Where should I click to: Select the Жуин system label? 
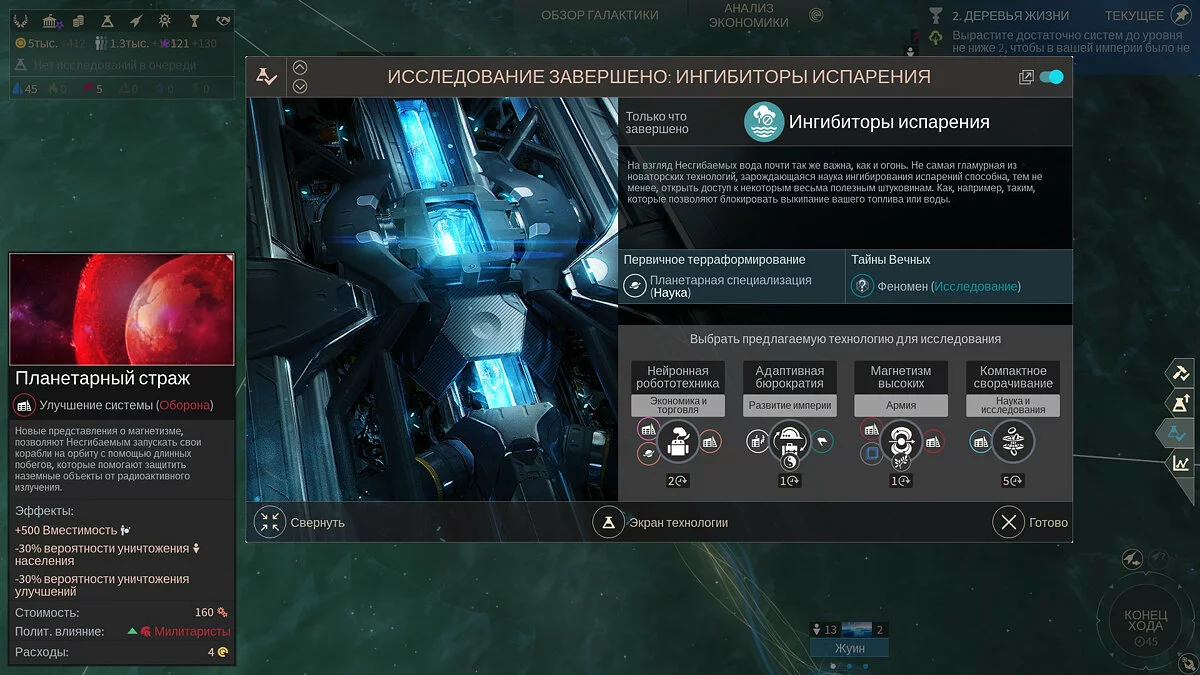point(848,647)
